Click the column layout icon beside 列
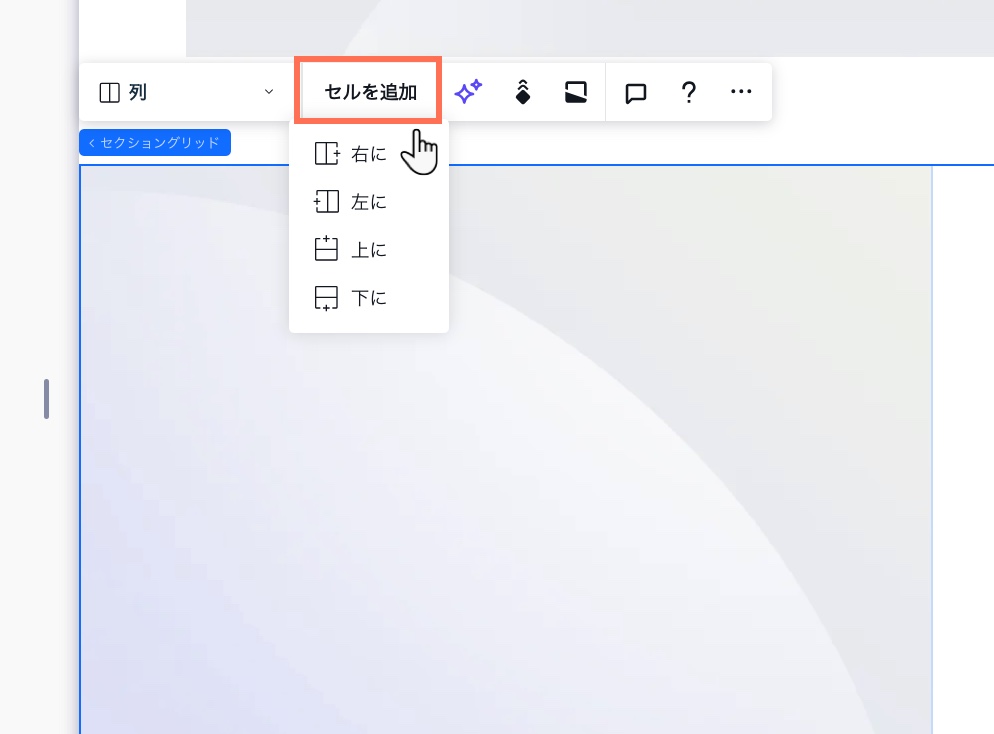Viewport: 994px width, 734px height. [111, 91]
